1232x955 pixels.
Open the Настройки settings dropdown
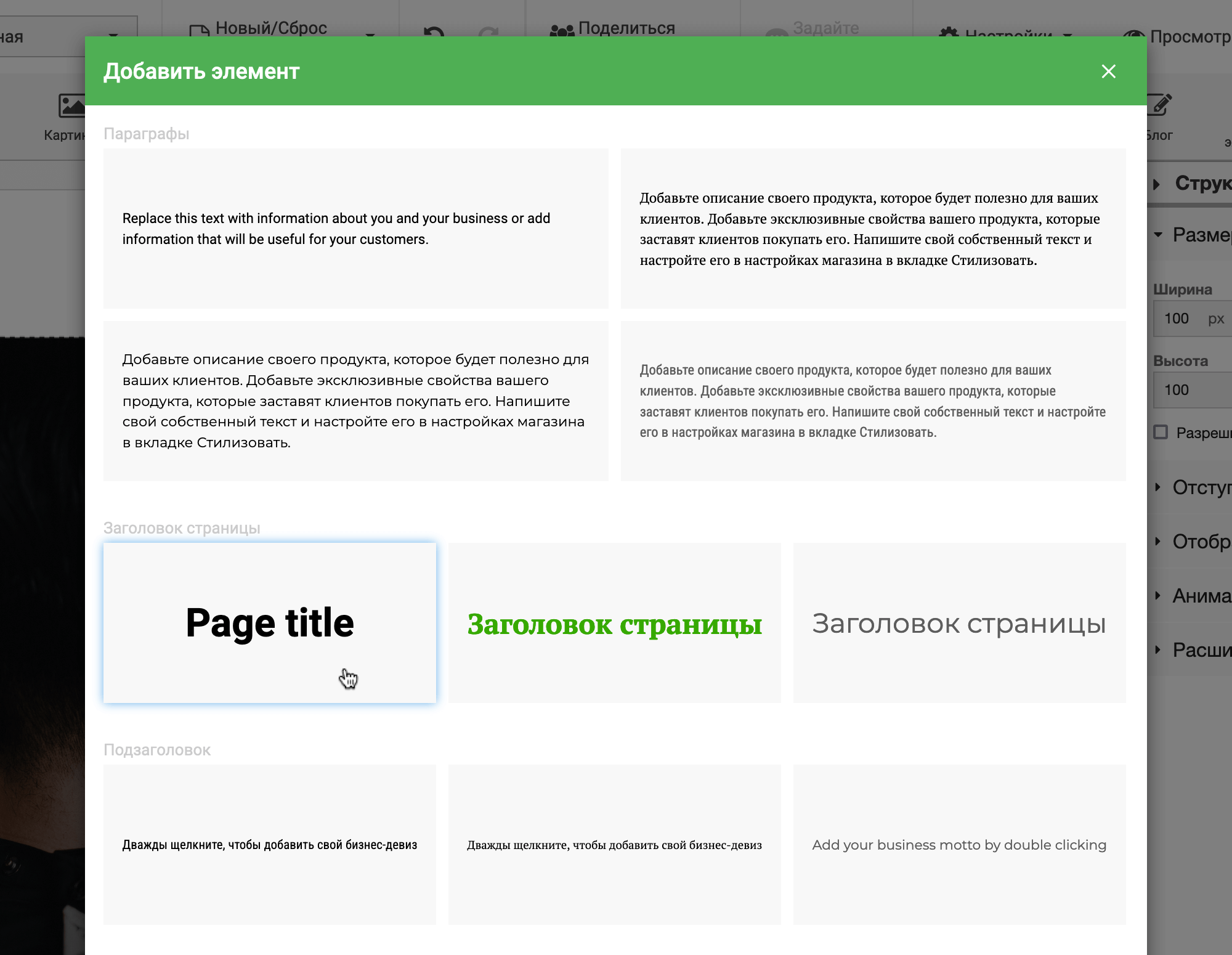(1005, 32)
